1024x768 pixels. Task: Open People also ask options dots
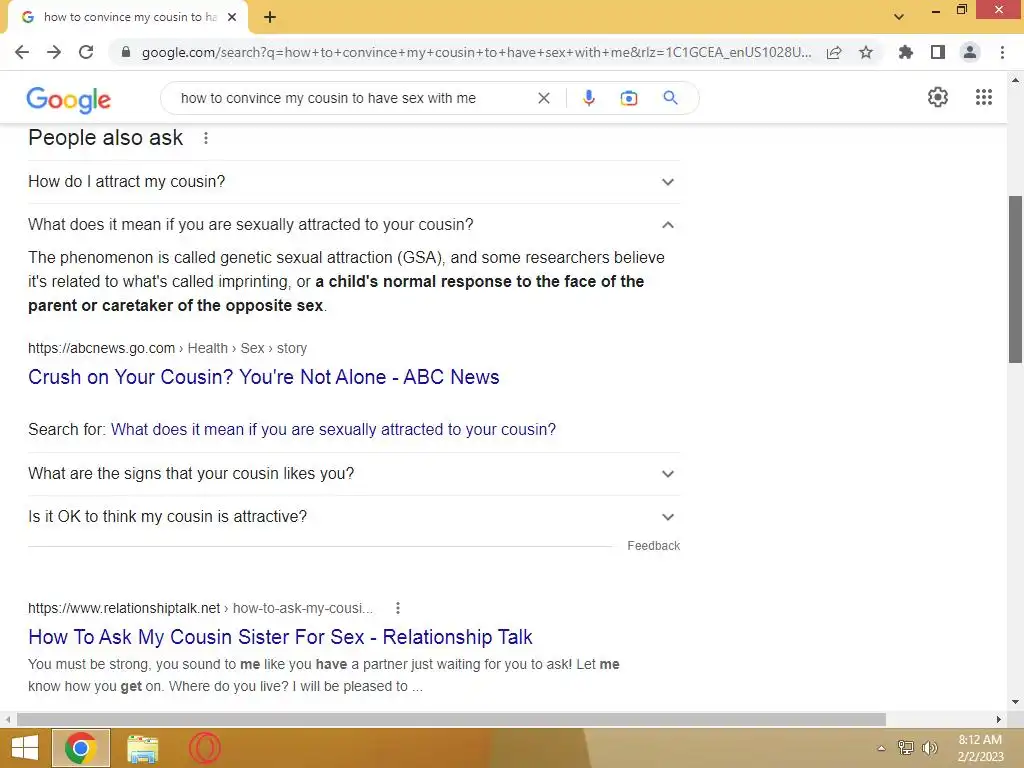(206, 138)
